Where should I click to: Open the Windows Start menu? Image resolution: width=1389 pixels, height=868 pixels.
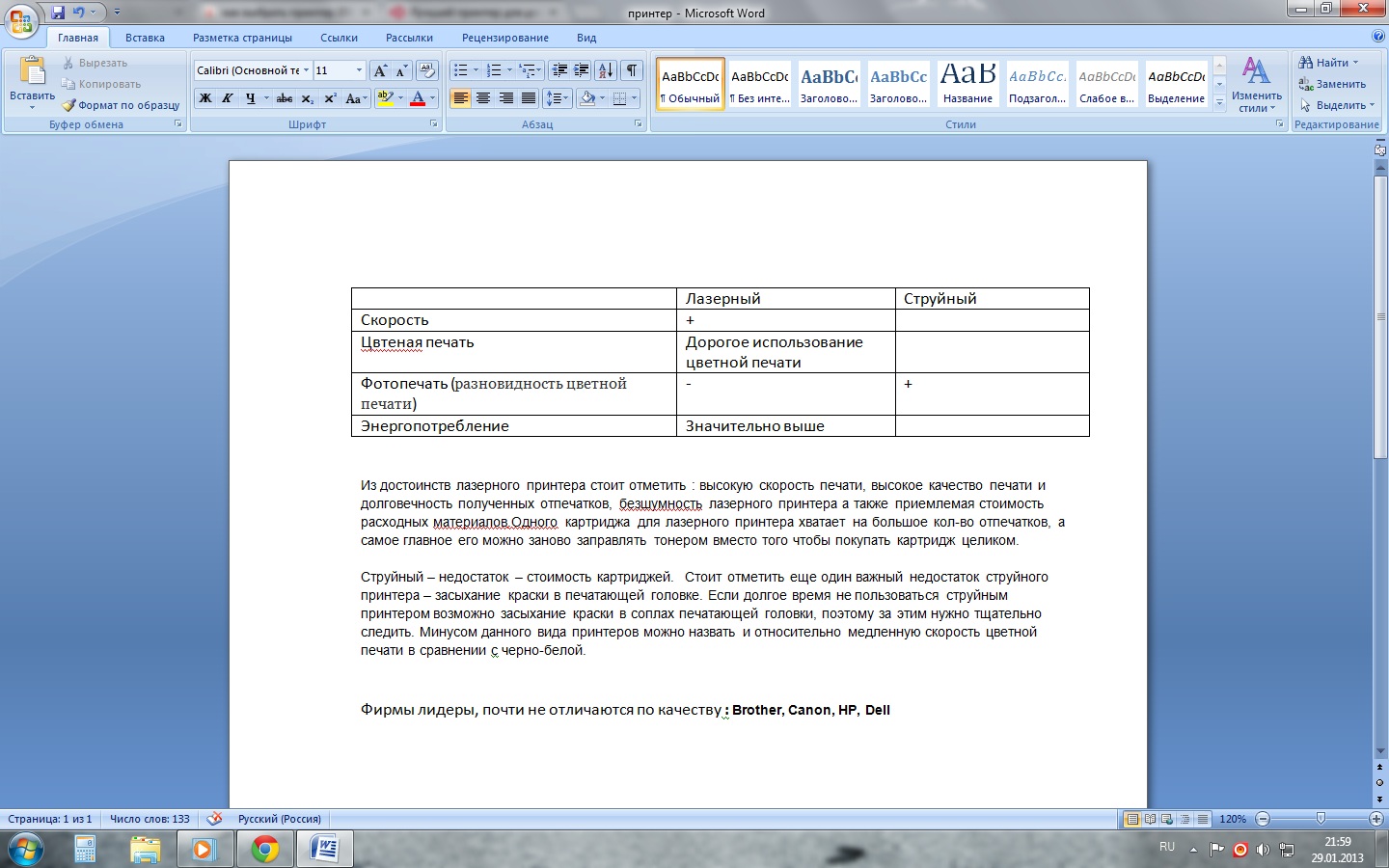(26, 849)
